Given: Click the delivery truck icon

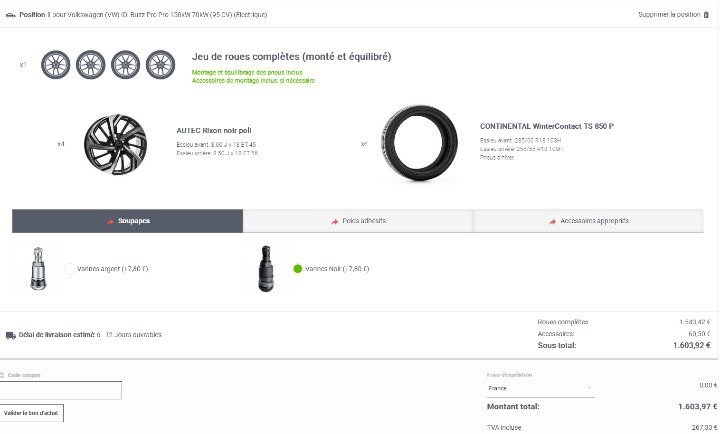Looking at the screenshot, I should coord(10,335).
